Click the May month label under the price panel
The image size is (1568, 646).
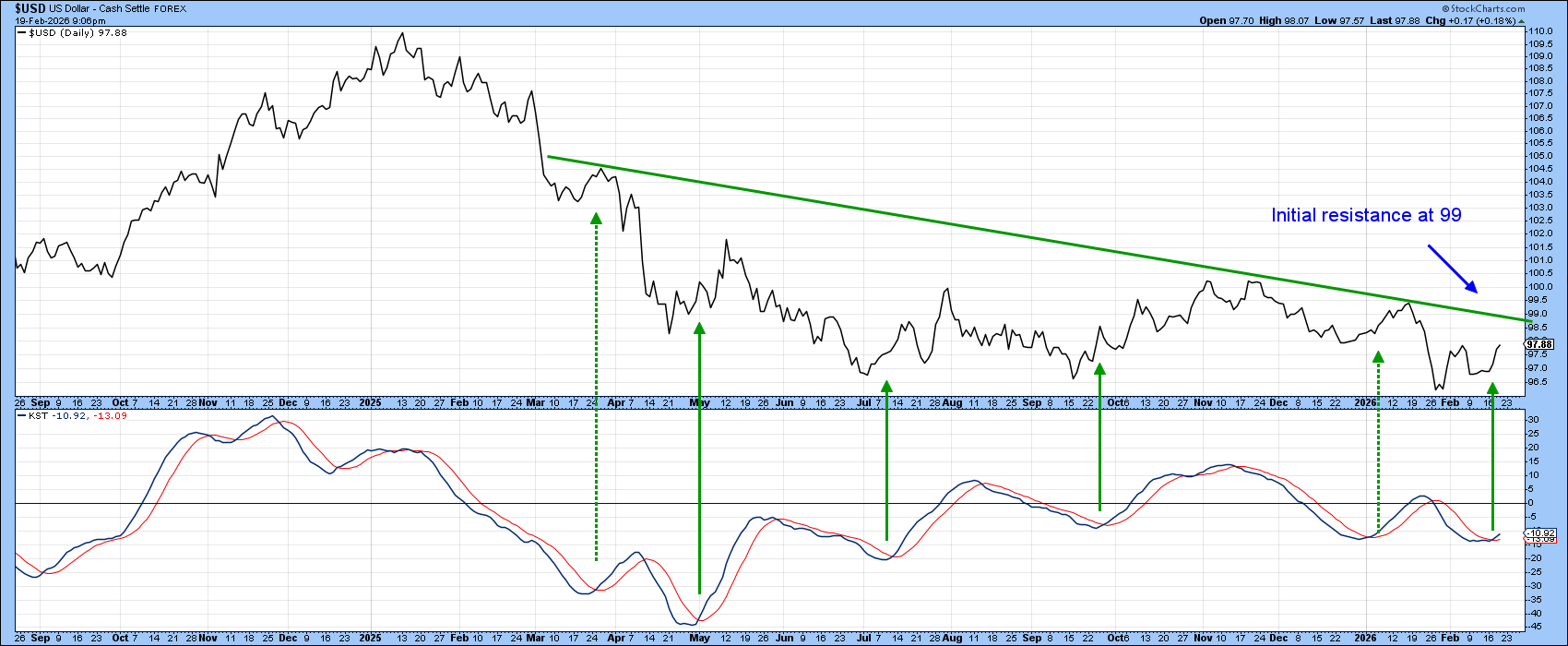click(x=699, y=403)
